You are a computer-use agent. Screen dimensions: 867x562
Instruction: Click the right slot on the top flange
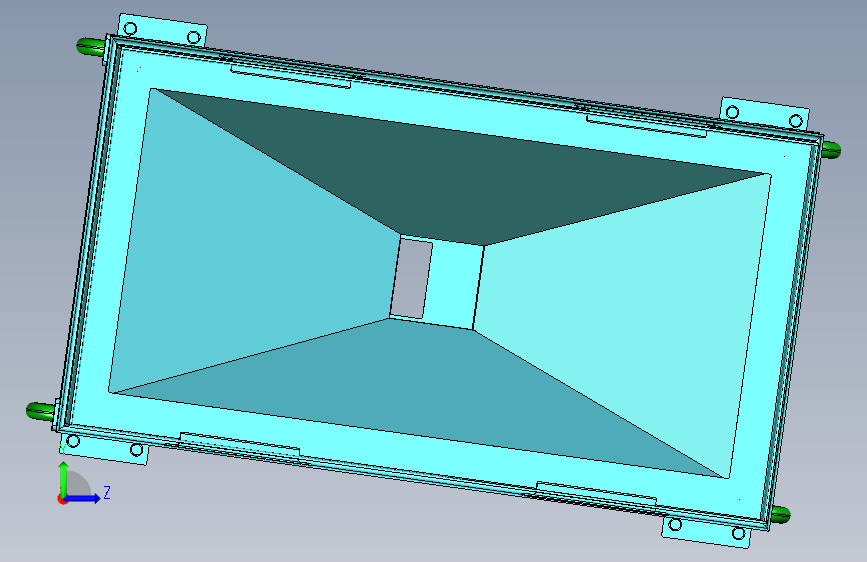pos(646,126)
